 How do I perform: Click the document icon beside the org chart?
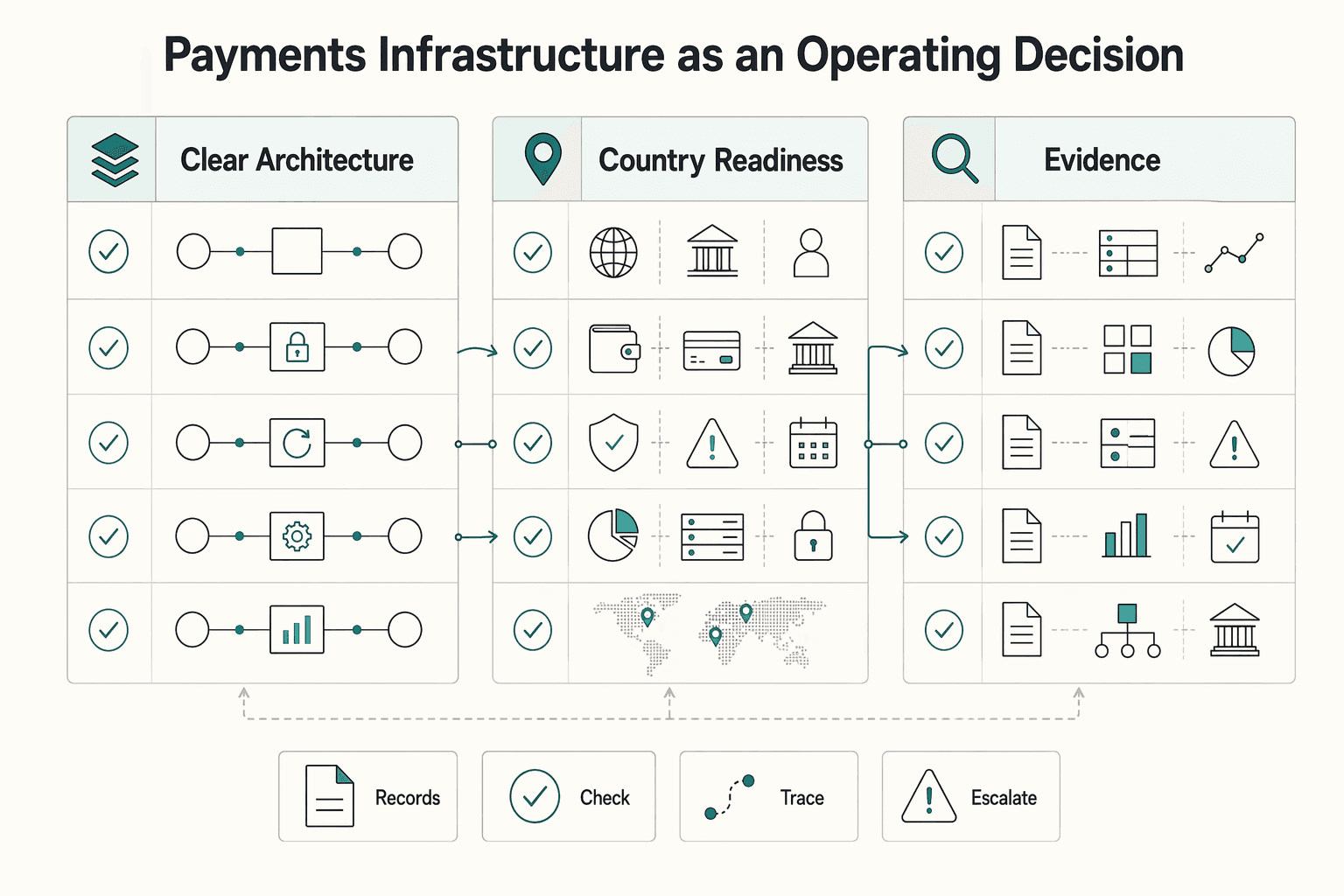tap(1021, 629)
